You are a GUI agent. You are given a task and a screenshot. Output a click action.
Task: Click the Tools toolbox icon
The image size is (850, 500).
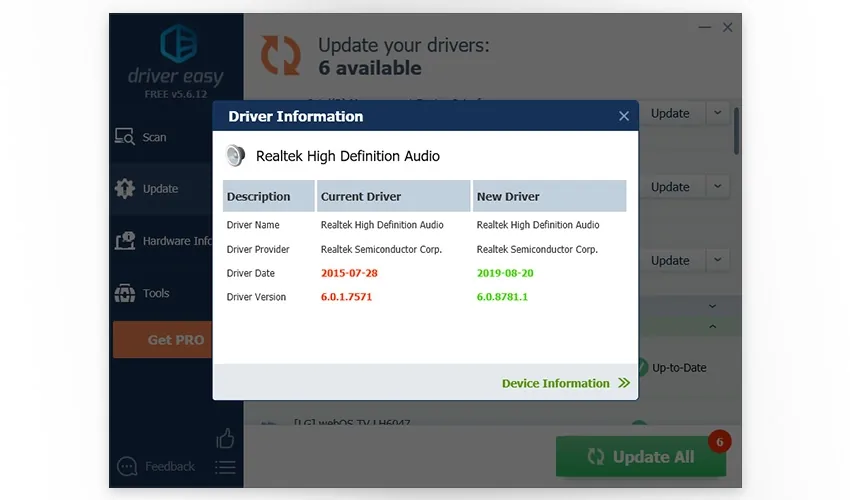click(x=125, y=293)
